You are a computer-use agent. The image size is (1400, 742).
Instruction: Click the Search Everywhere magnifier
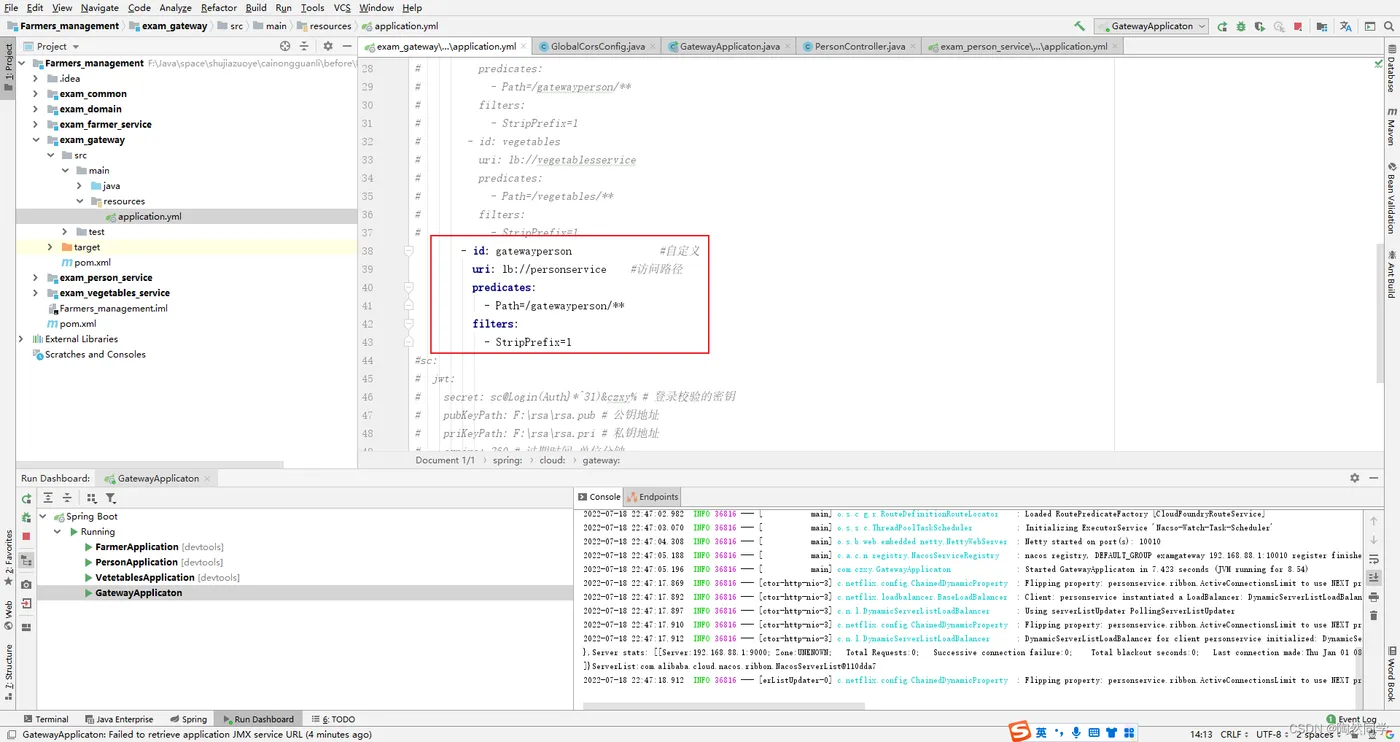click(x=1388, y=26)
